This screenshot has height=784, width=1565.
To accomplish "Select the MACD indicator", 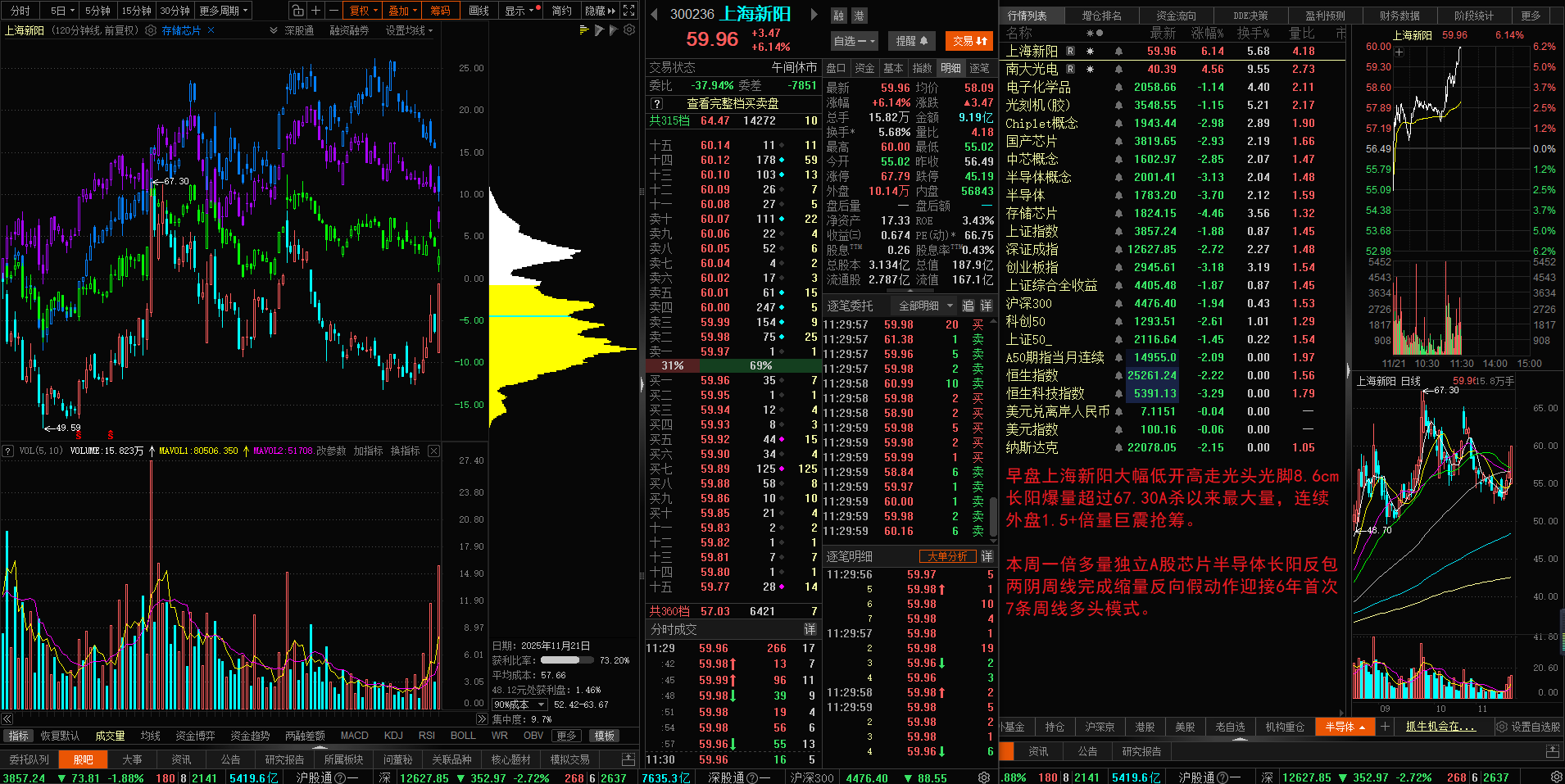I will pyautogui.click(x=354, y=736).
